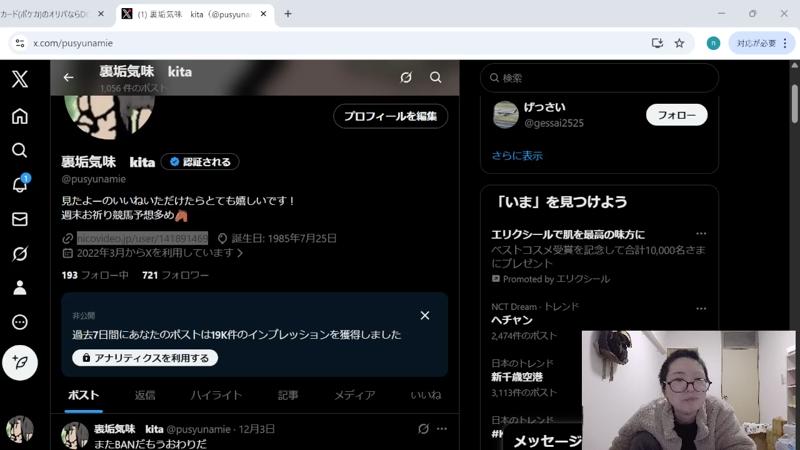This screenshot has height=450, width=800.
Task: Open Notifications bell icon
Action: click(20, 184)
